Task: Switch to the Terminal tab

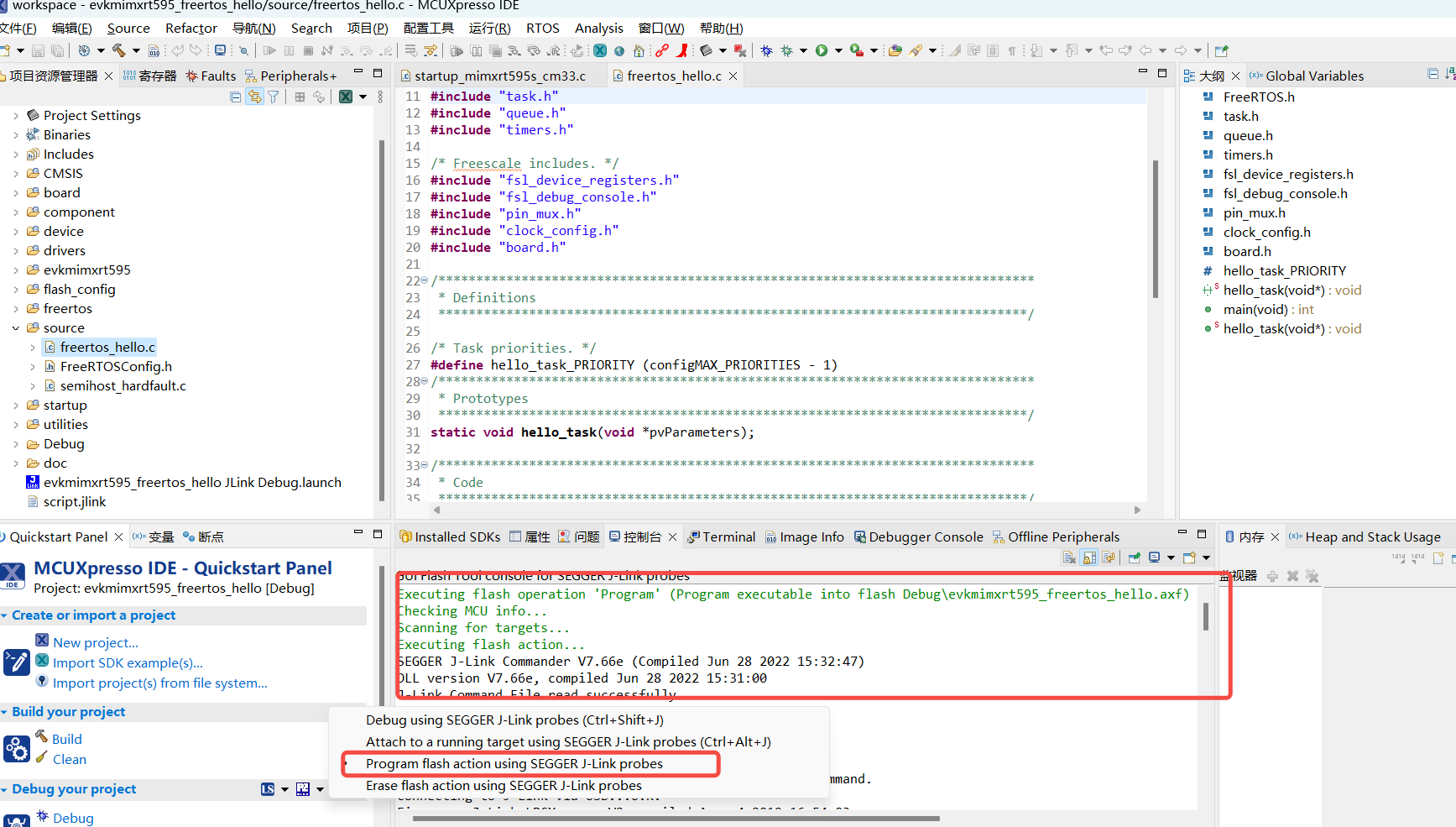Action: pos(728,537)
